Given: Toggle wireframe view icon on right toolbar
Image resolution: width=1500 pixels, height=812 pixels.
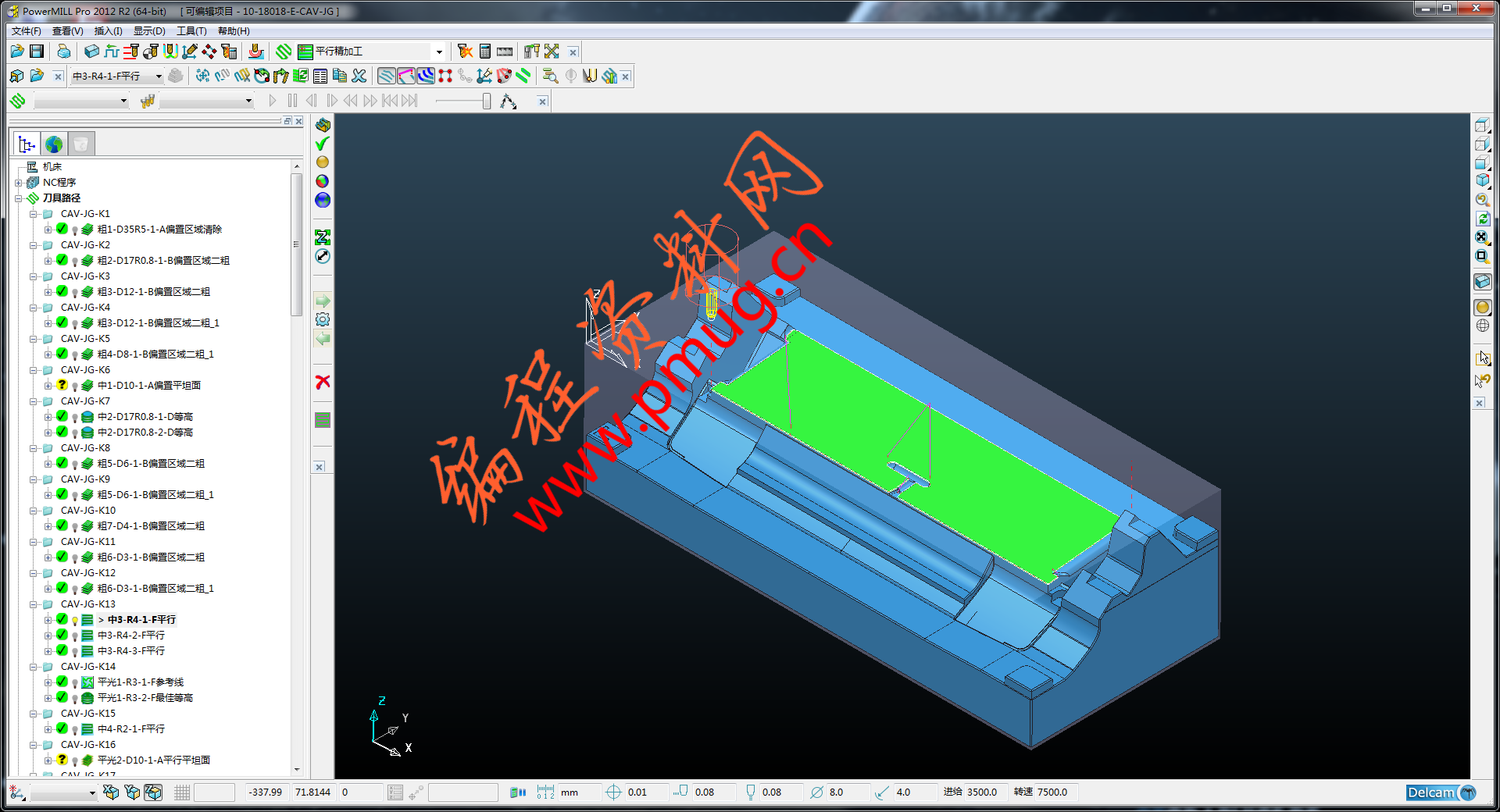Looking at the screenshot, I should pos(1482,326).
